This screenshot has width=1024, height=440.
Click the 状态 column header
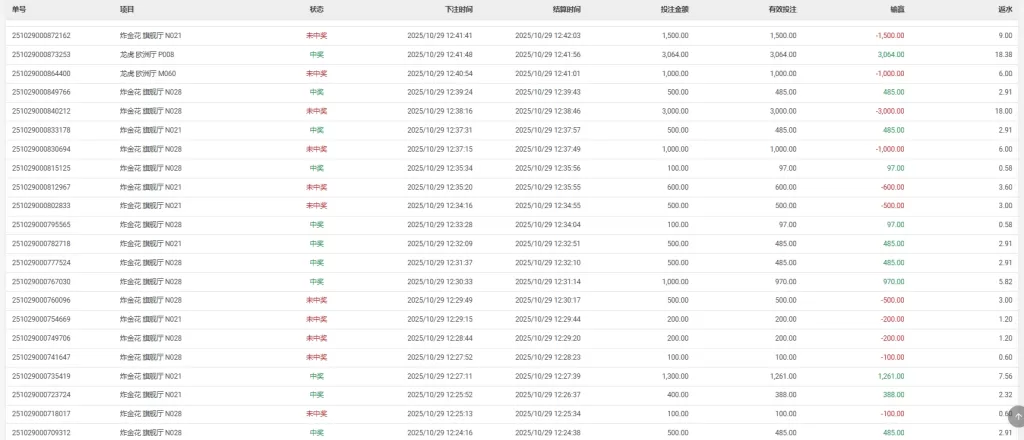[x=316, y=8]
